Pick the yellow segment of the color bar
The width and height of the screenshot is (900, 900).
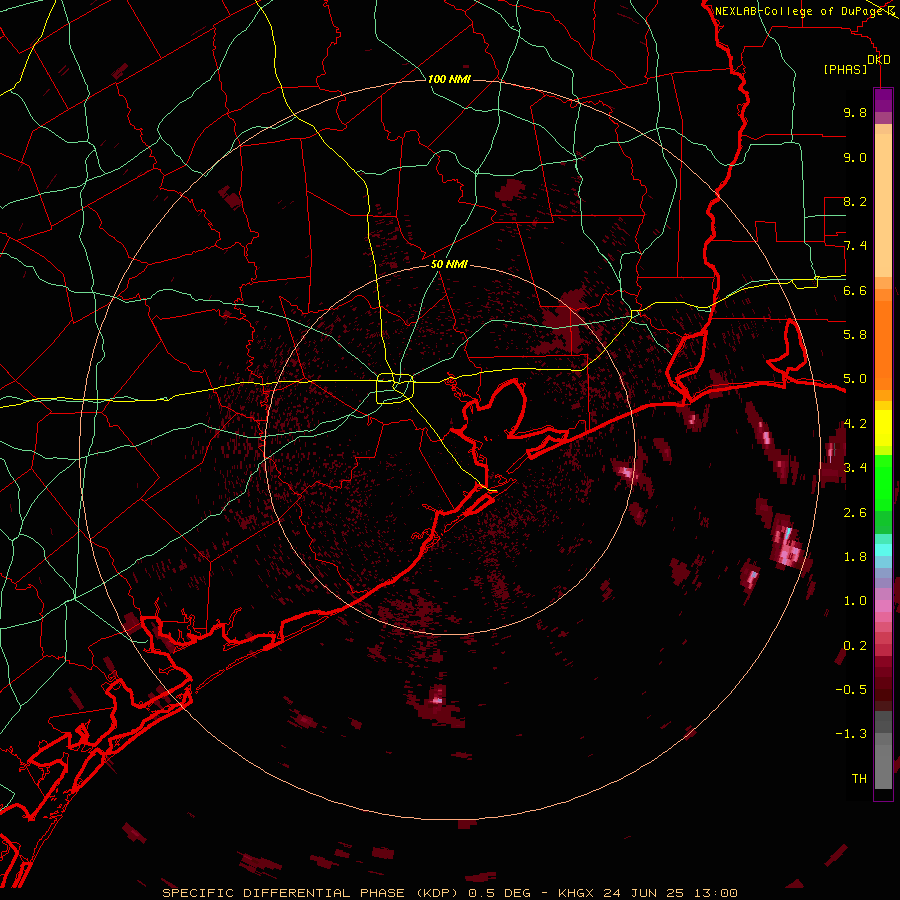(883, 428)
